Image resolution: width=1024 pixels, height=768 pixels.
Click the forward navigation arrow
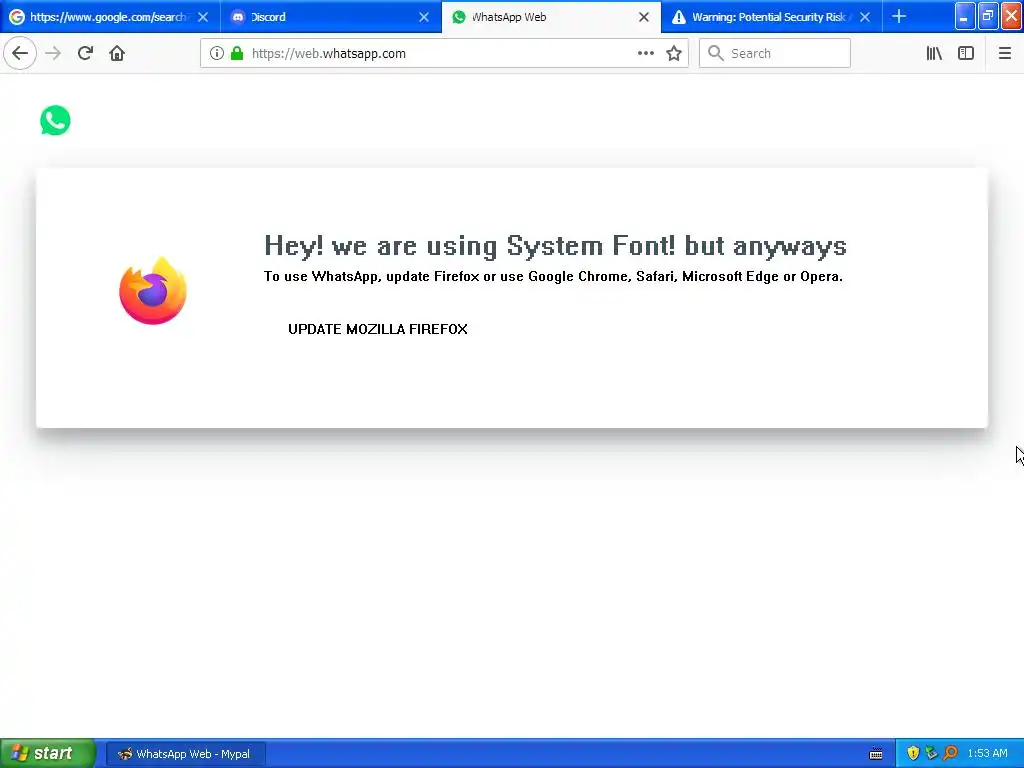coord(53,53)
